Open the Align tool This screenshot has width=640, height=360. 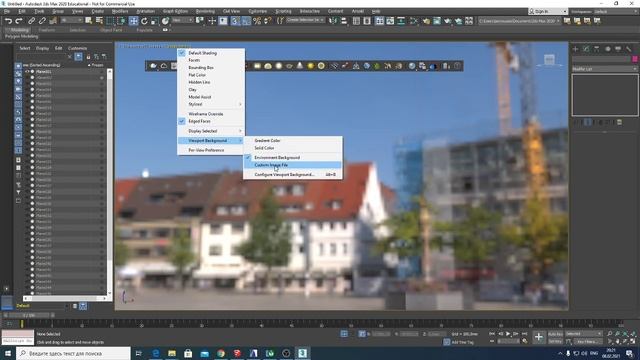coord(344,21)
